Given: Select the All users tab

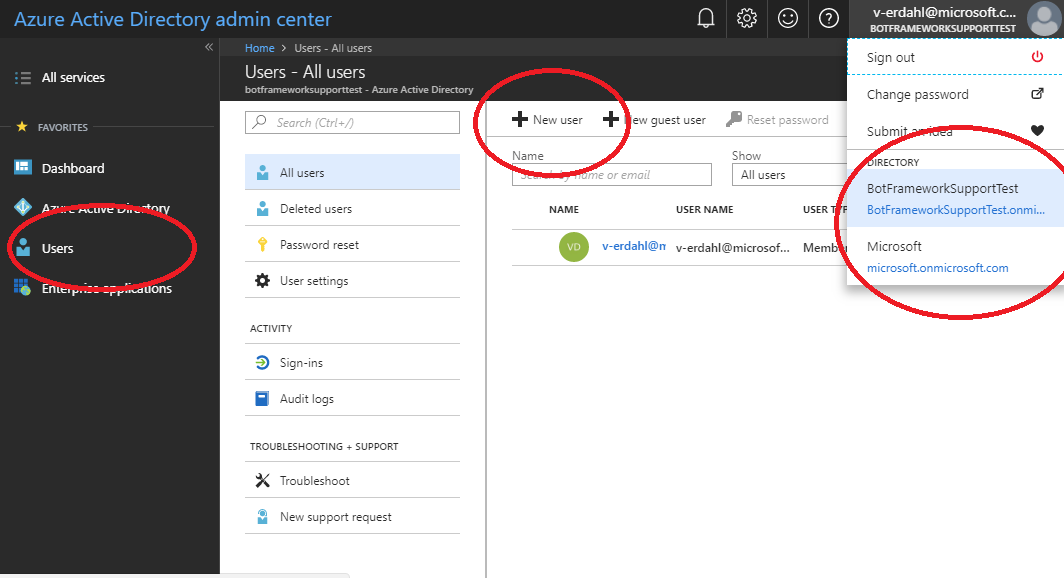Looking at the screenshot, I should pyautogui.click(x=298, y=171).
